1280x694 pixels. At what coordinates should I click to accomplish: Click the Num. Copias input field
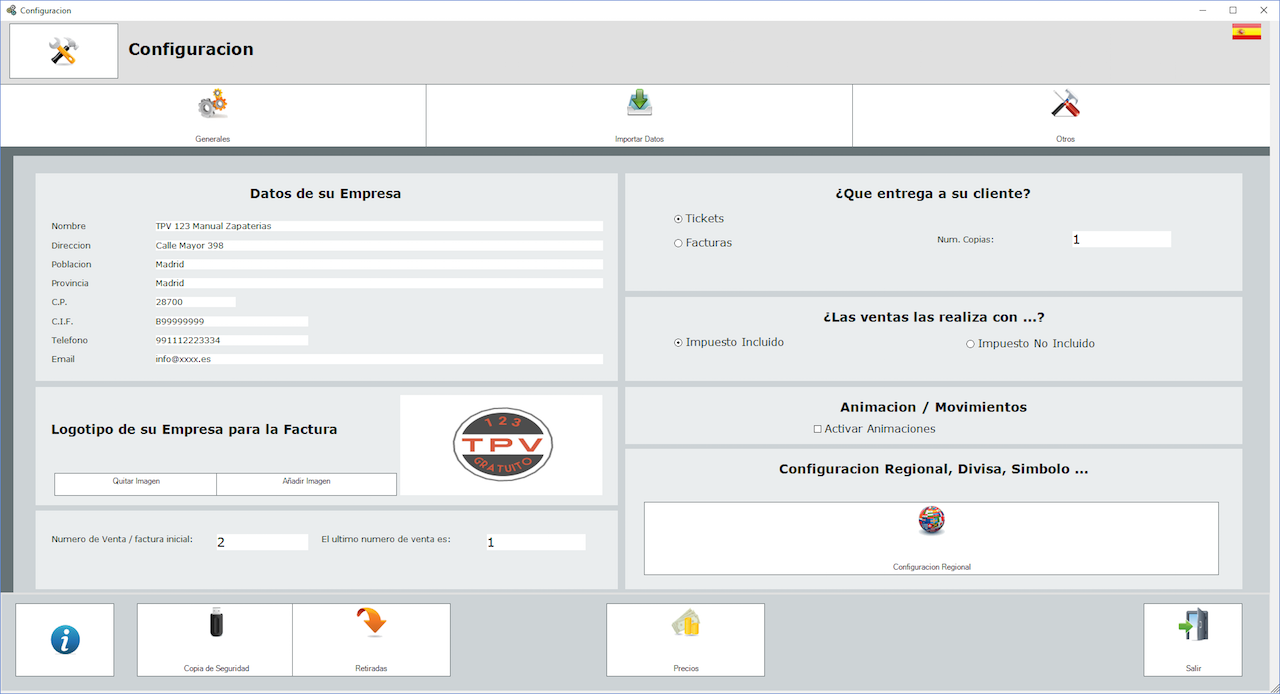[x=1120, y=239]
